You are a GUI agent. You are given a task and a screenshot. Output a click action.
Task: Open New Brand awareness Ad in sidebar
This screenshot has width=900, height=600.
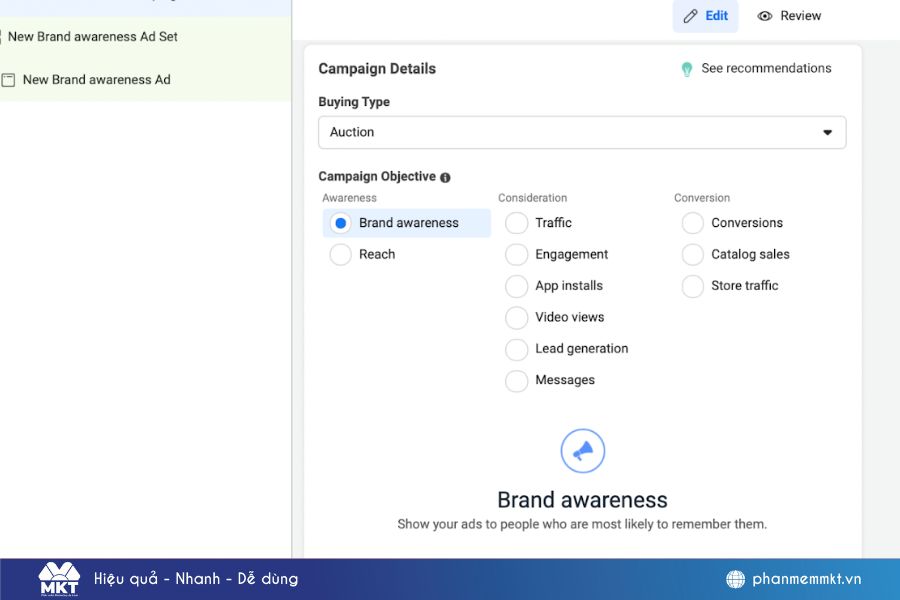[96, 80]
